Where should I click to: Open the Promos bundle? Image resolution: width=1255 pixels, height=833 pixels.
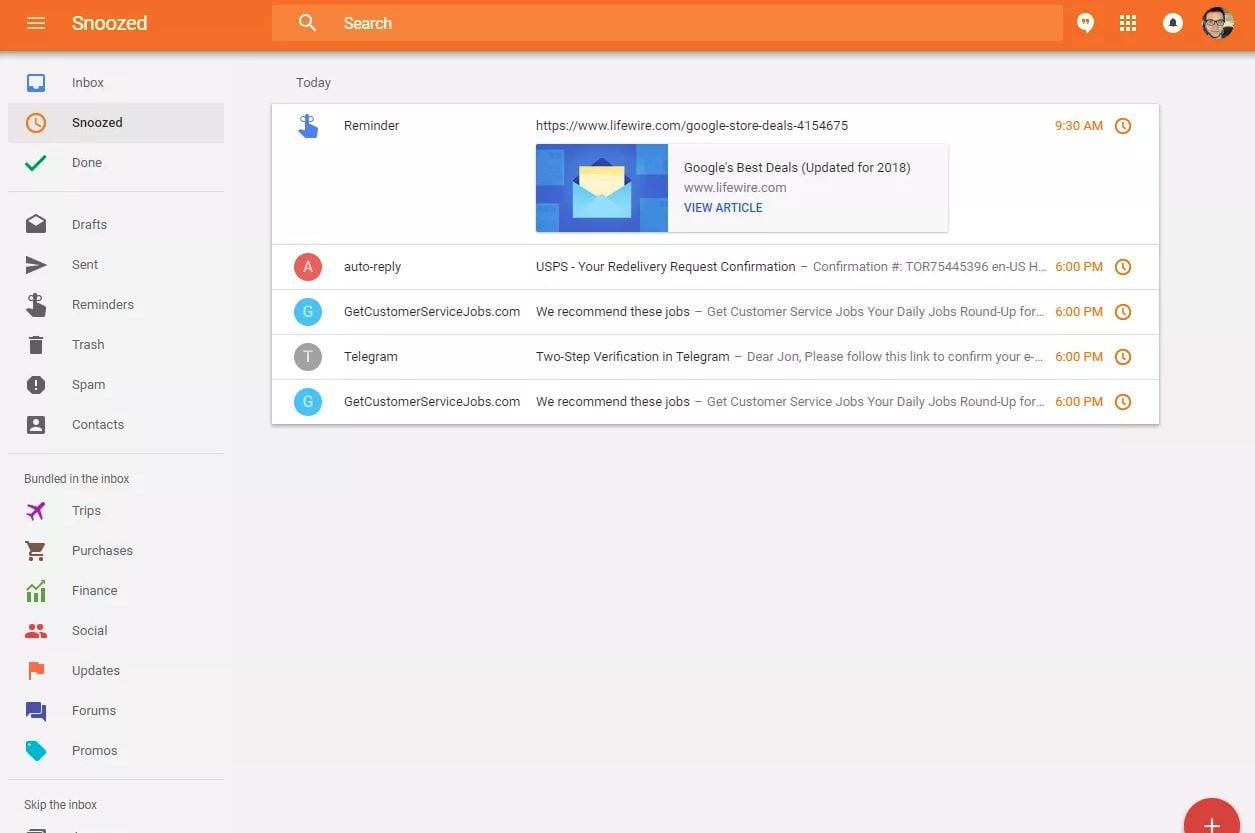94,751
